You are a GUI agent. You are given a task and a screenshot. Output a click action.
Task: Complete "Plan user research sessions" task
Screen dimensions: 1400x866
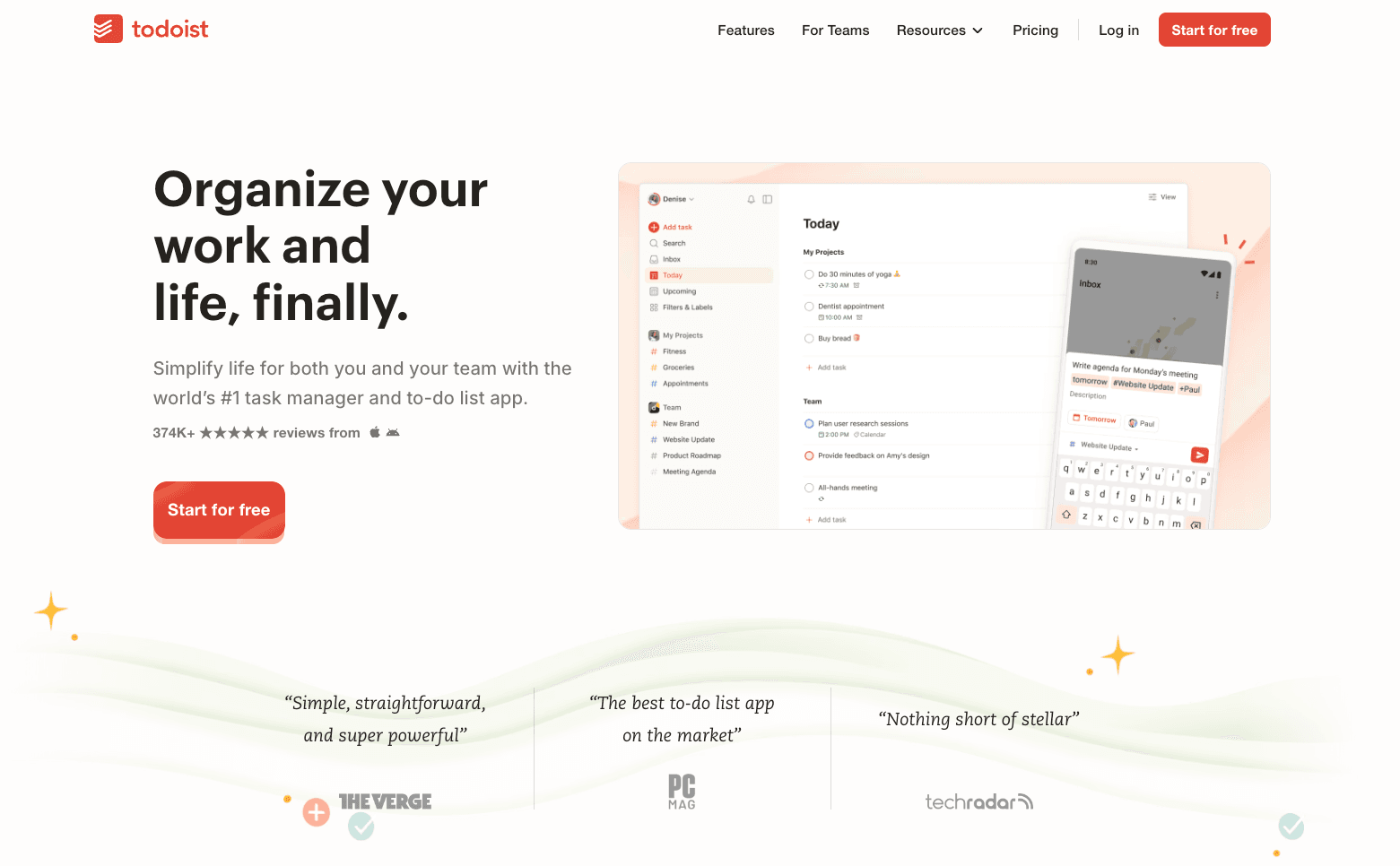pyautogui.click(x=809, y=423)
